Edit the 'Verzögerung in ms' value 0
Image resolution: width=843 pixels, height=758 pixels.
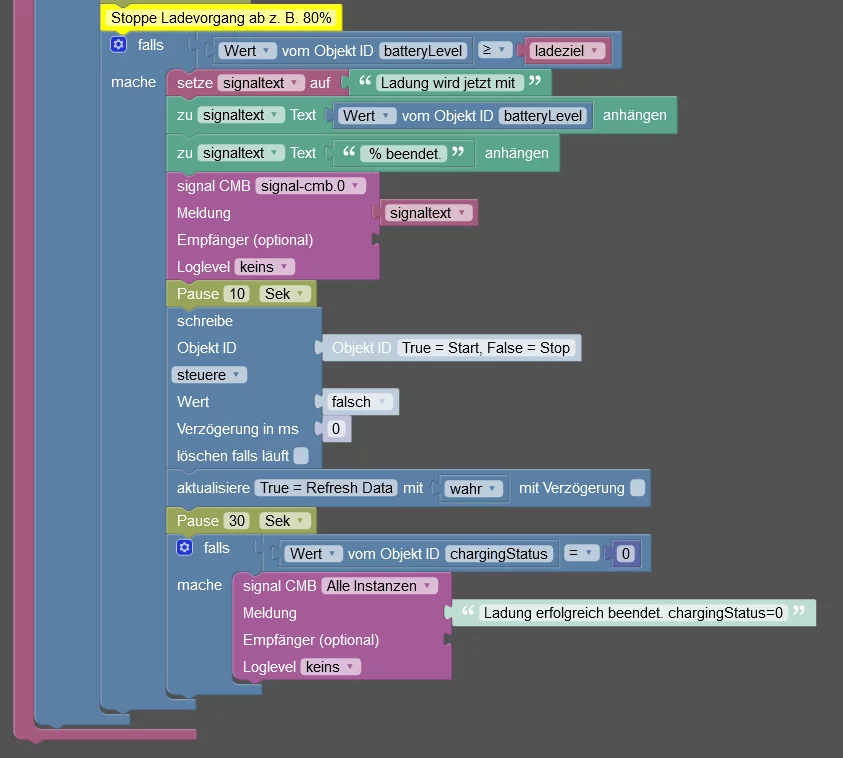click(x=335, y=429)
